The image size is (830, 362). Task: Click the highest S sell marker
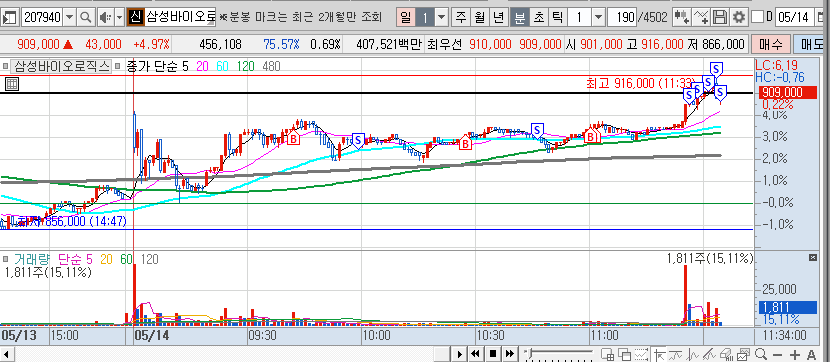(716, 68)
